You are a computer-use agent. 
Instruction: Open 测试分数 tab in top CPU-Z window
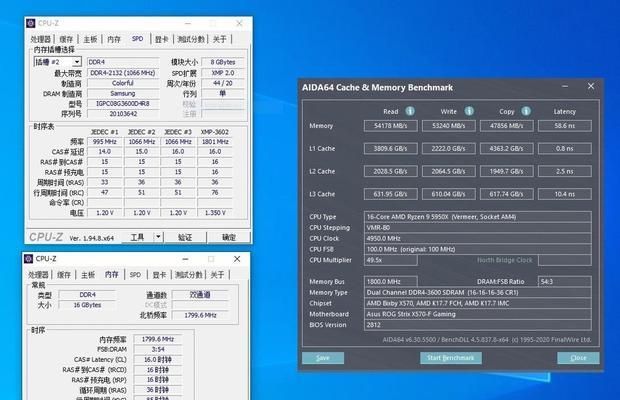tap(191, 39)
